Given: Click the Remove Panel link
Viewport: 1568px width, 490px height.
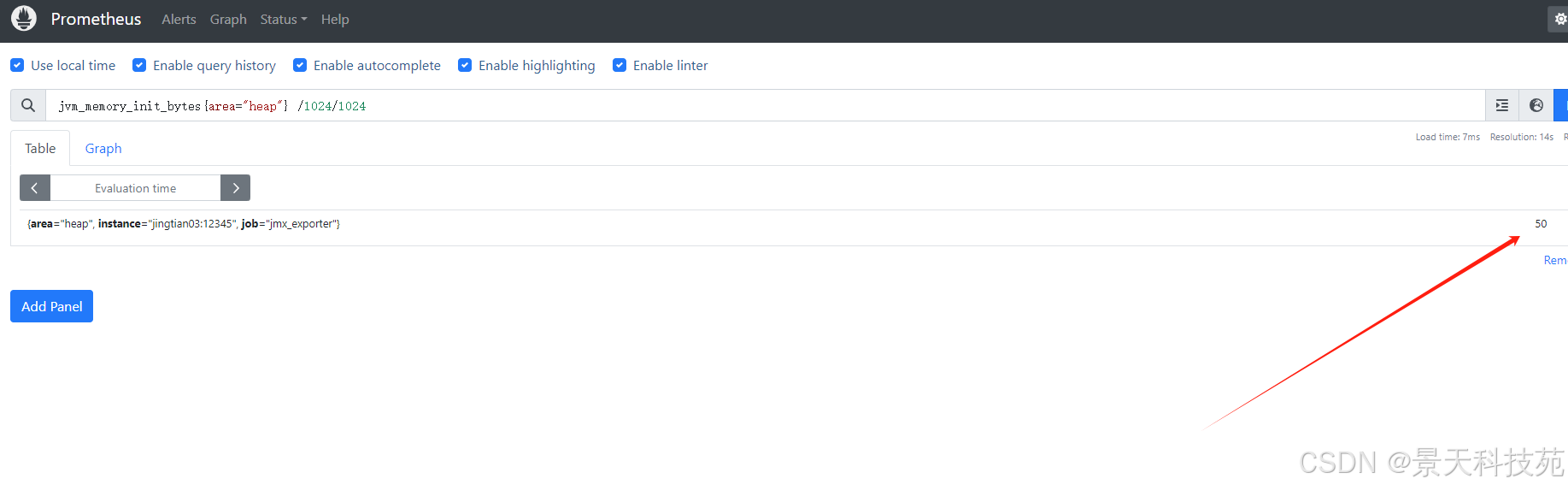Looking at the screenshot, I should [1555, 260].
